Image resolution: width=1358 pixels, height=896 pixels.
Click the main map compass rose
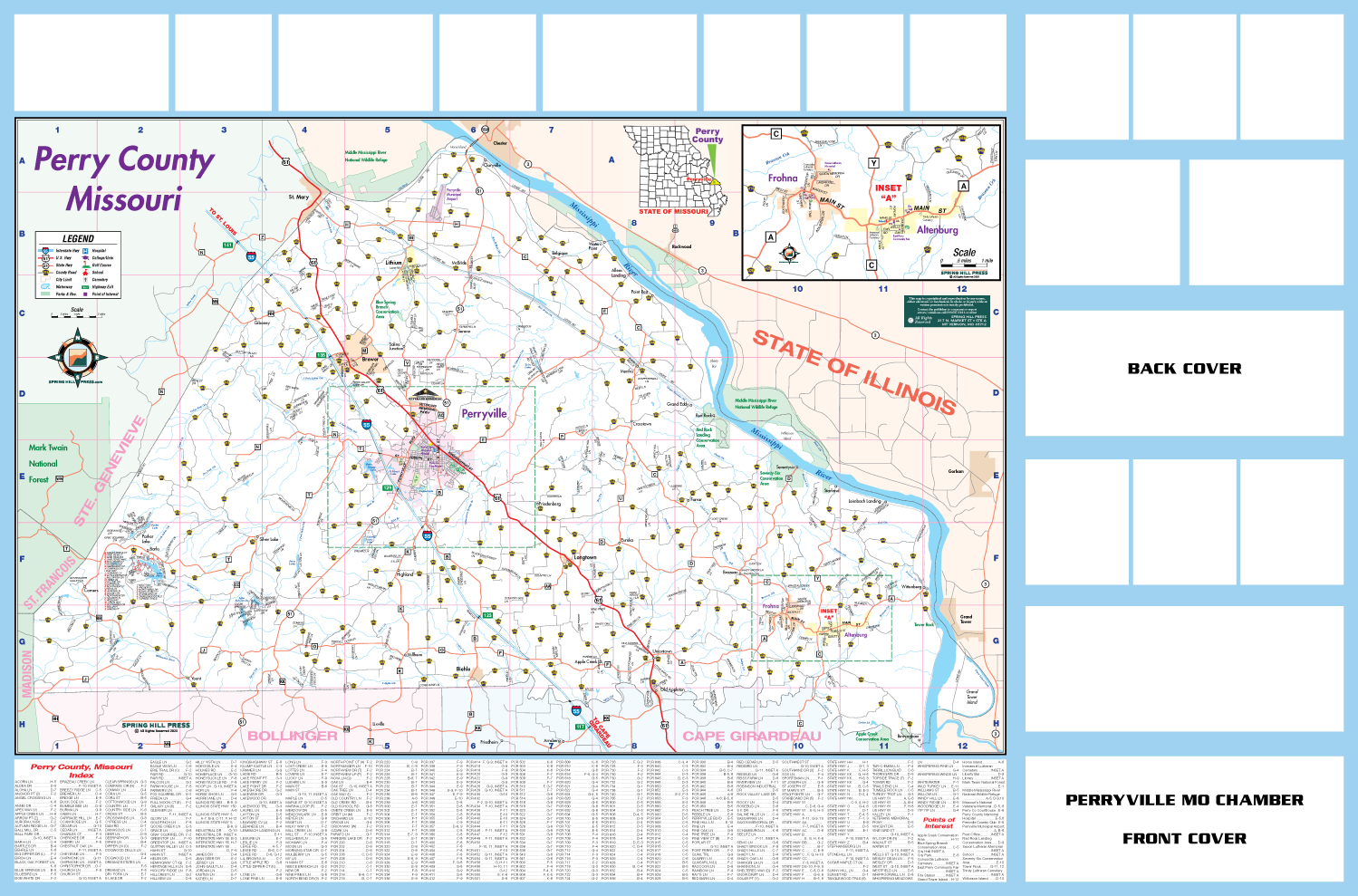77,355
